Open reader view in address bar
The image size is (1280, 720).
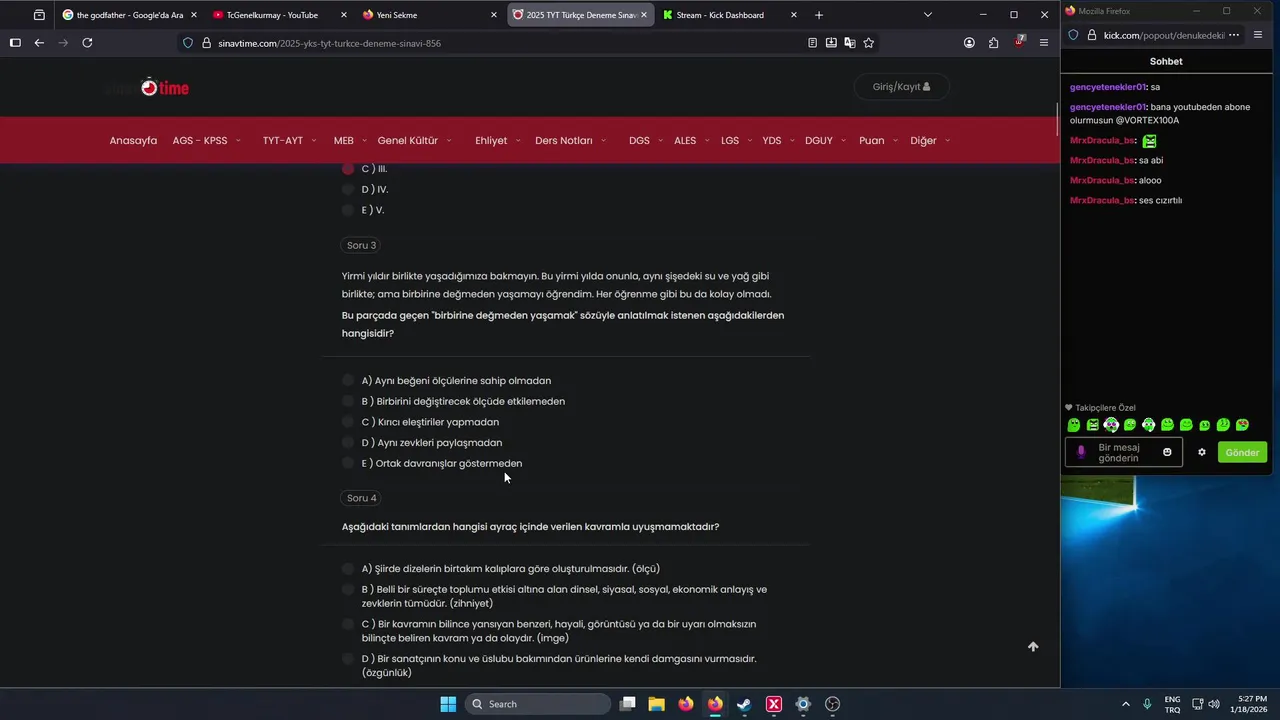[x=812, y=43]
